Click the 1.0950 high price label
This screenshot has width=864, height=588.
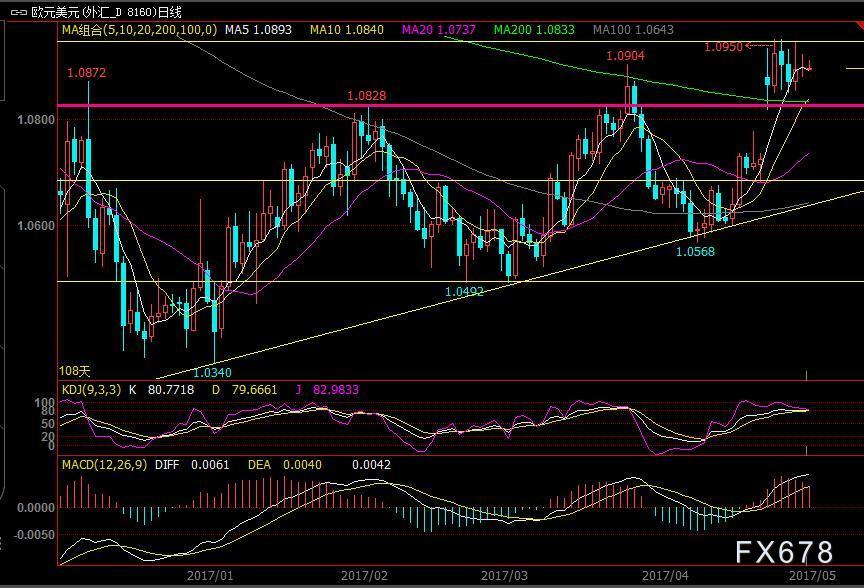coord(723,47)
